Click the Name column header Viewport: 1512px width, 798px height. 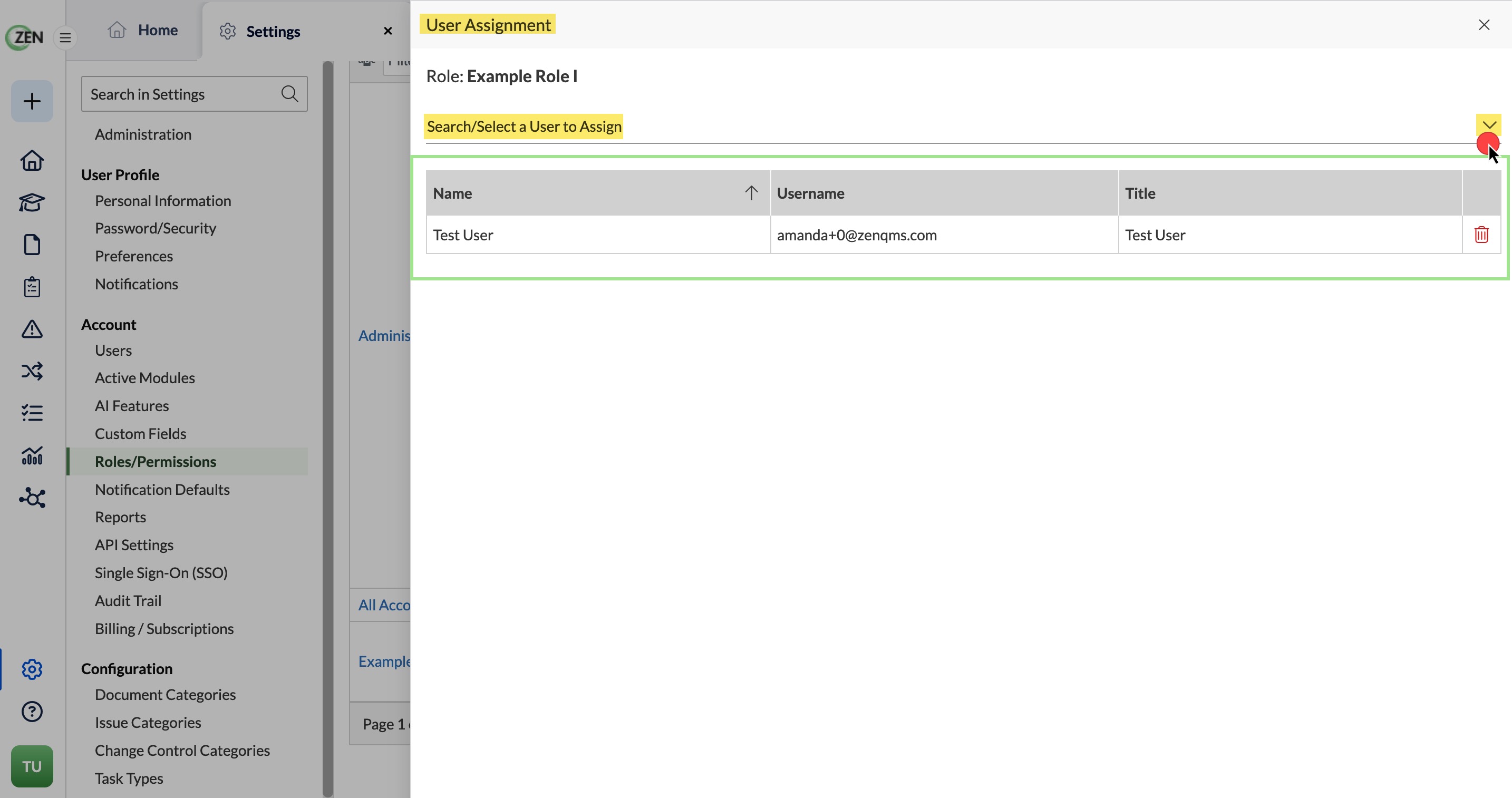(597, 193)
